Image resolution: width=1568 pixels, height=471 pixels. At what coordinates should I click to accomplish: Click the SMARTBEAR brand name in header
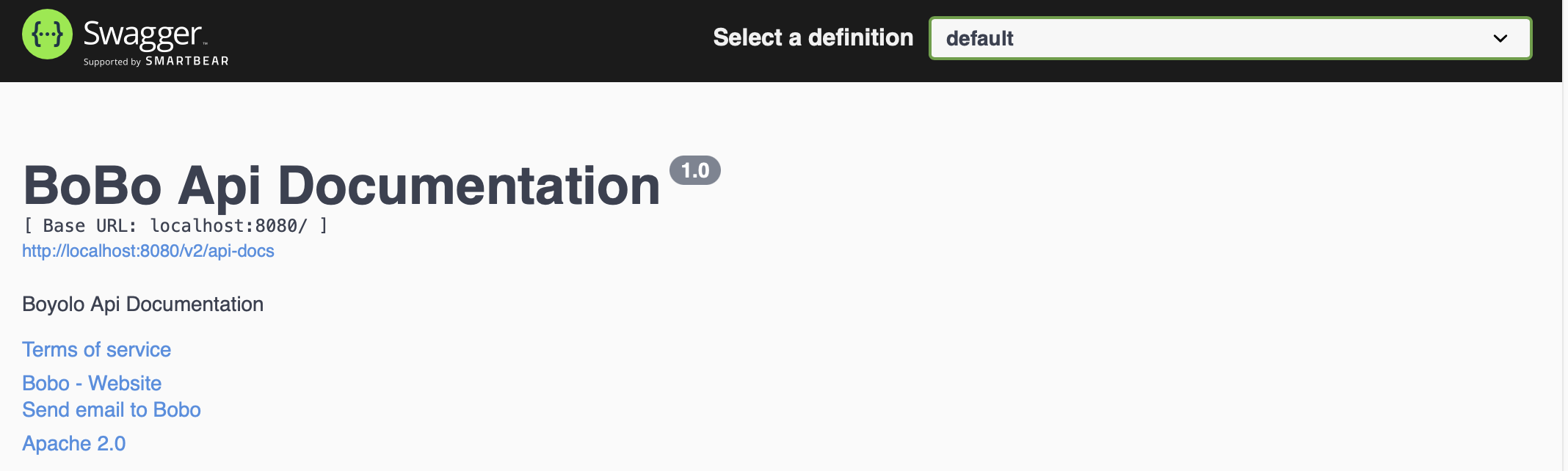(187, 62)
